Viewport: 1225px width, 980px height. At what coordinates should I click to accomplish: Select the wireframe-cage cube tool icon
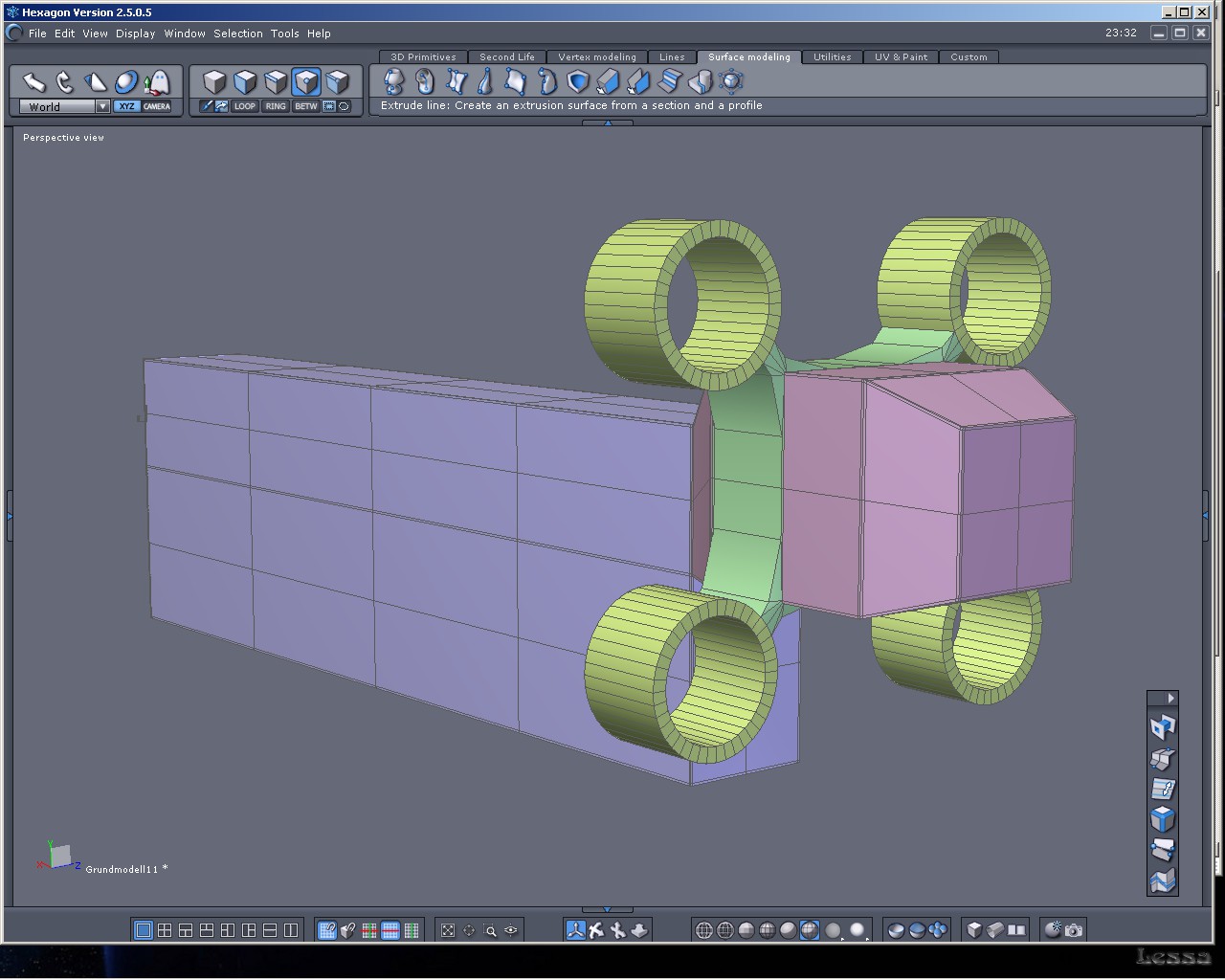pyautogui.click(x=730, y=81)
